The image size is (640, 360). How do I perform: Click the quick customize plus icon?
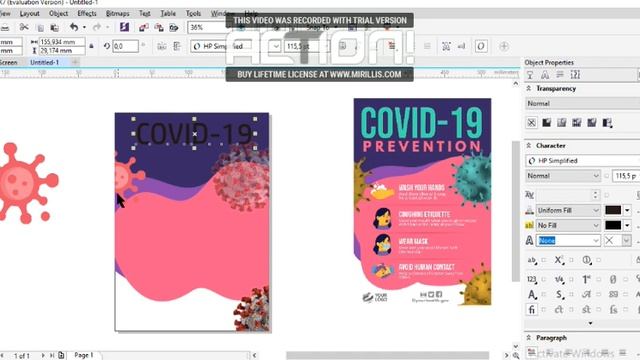[504, 46]
